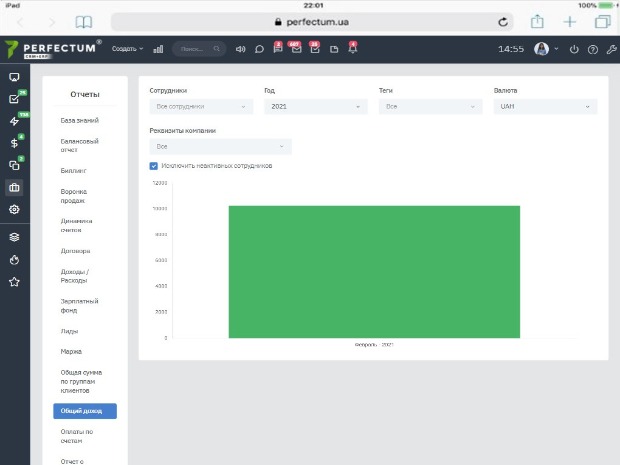Uncheck 'Исключить неактивных сотрудников' checkbox
Image resolution: width=620 pixels, height=465 pixels.
coord(153,166)
